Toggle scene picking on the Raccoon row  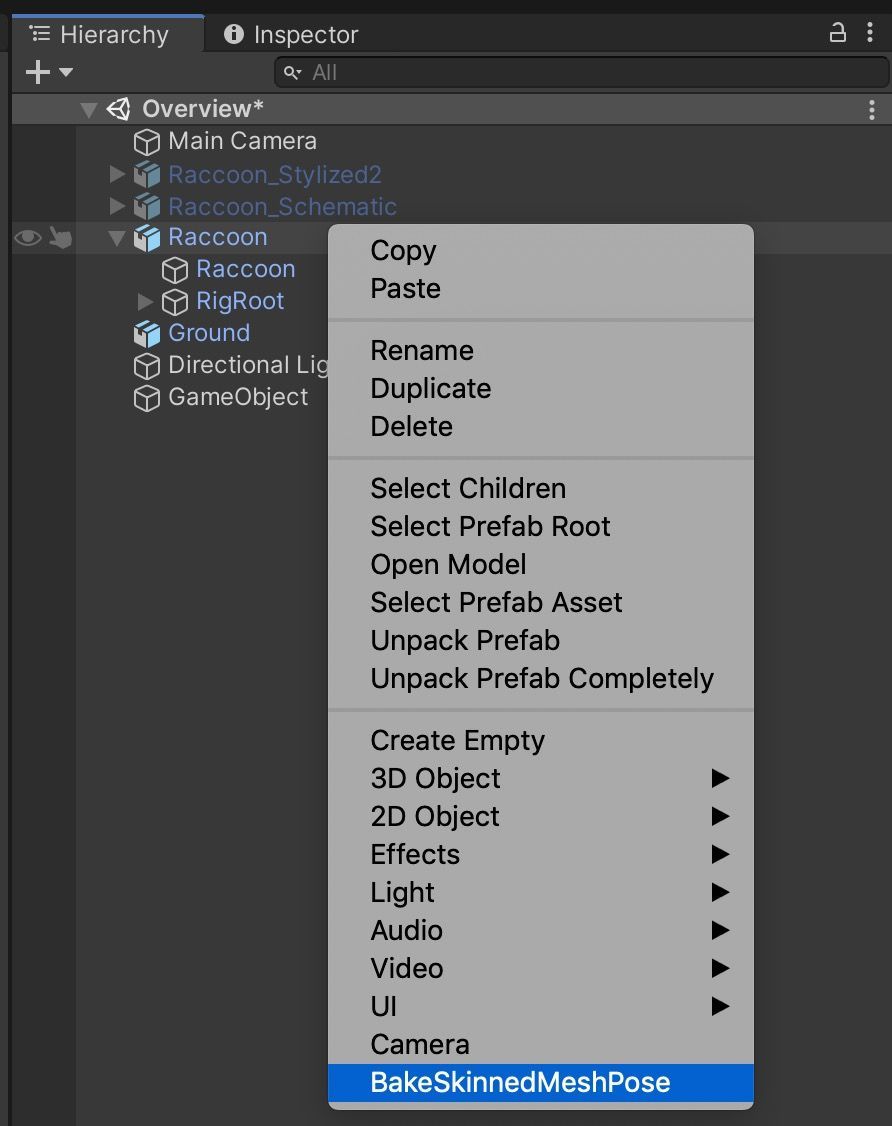pos(60,237)
